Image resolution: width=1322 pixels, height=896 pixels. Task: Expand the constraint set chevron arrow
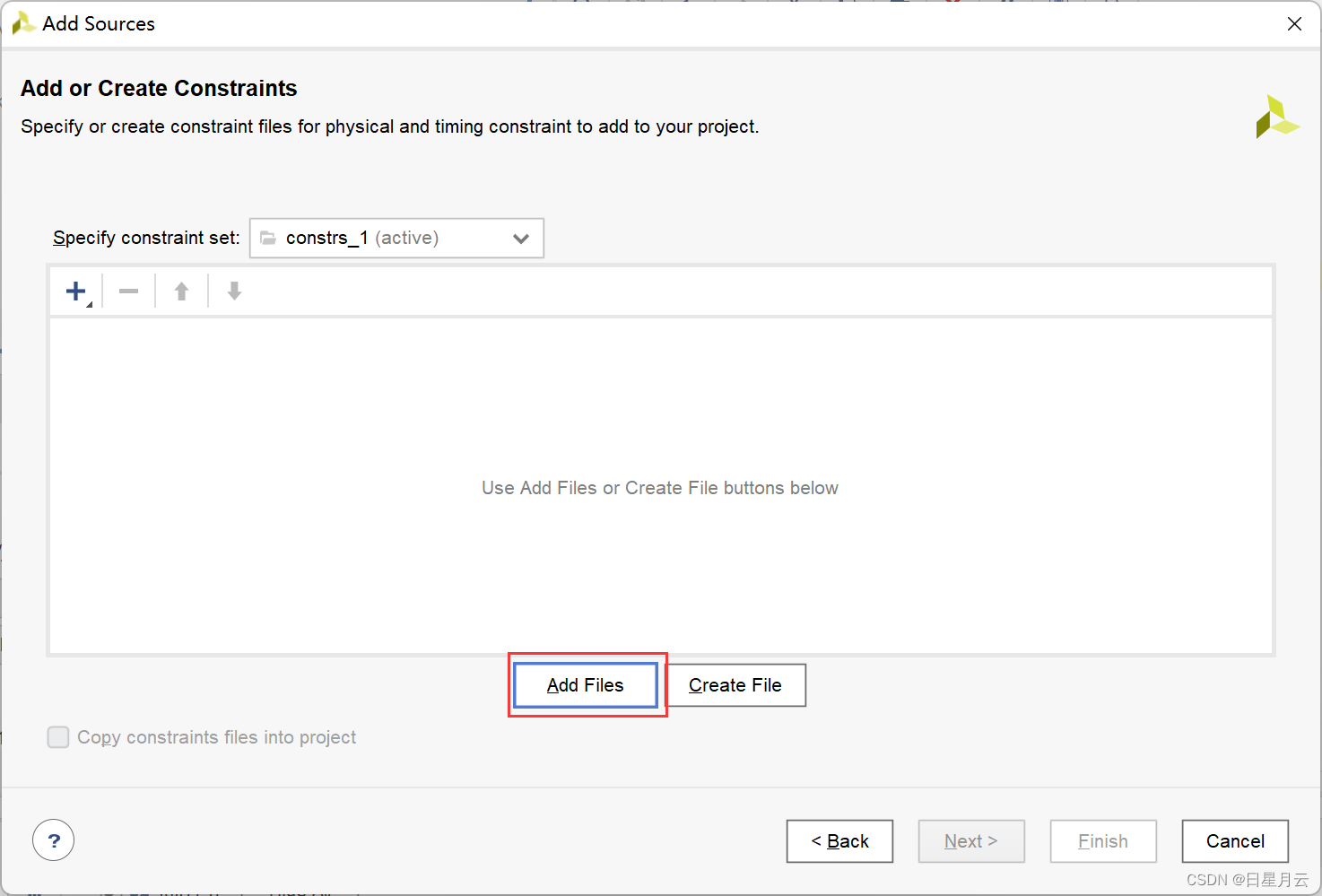pos(520,239)
